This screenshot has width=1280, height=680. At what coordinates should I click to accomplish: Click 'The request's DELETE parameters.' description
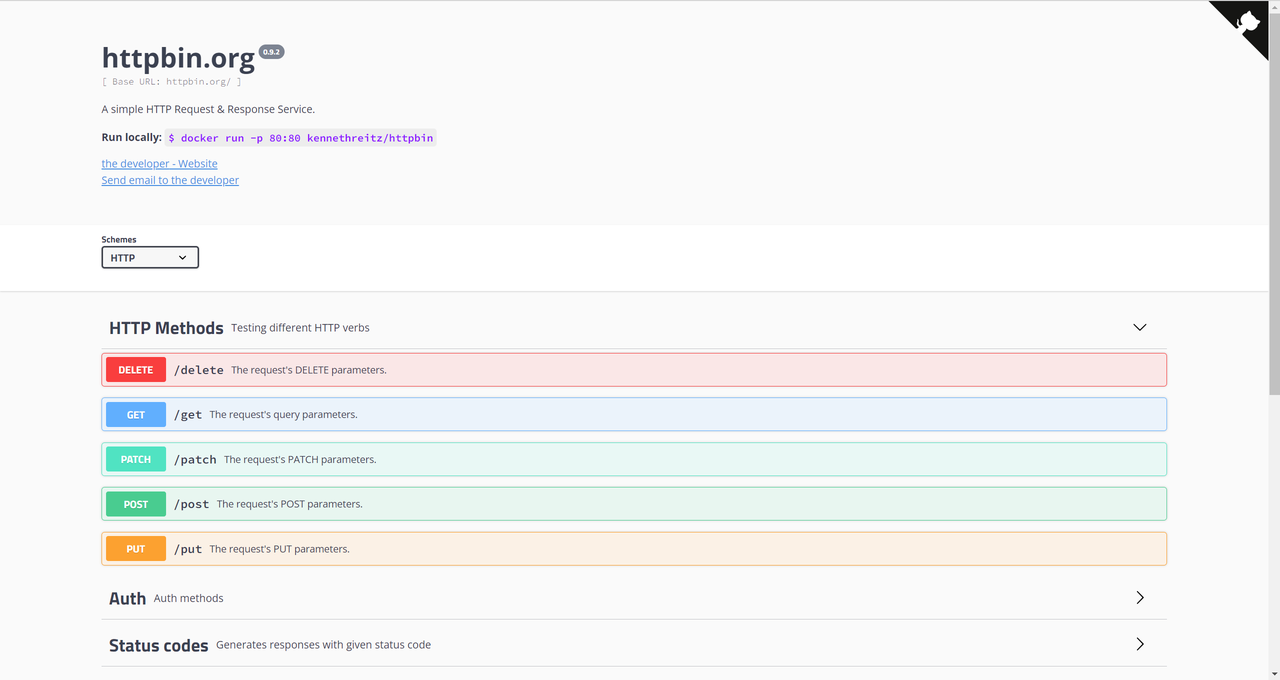[x=309, y=370]
